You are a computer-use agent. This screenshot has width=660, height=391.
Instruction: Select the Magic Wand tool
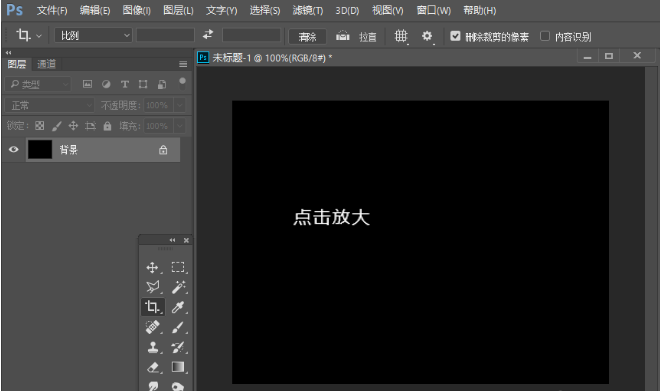pos(178,287)
